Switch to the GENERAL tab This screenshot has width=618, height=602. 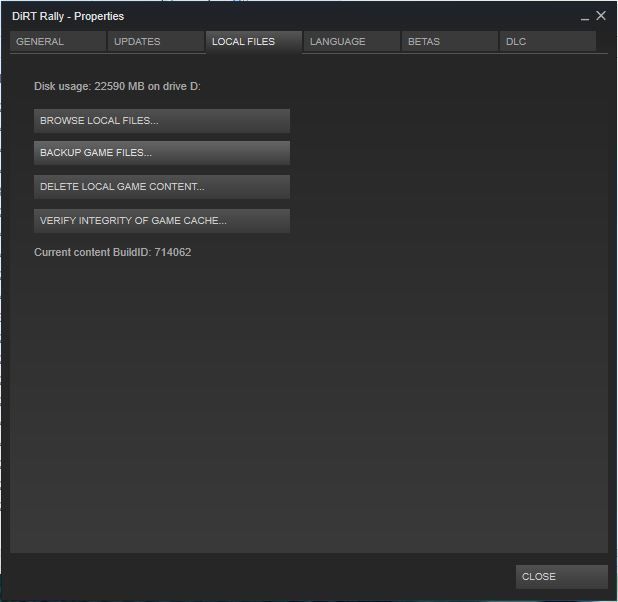(58, 41)
